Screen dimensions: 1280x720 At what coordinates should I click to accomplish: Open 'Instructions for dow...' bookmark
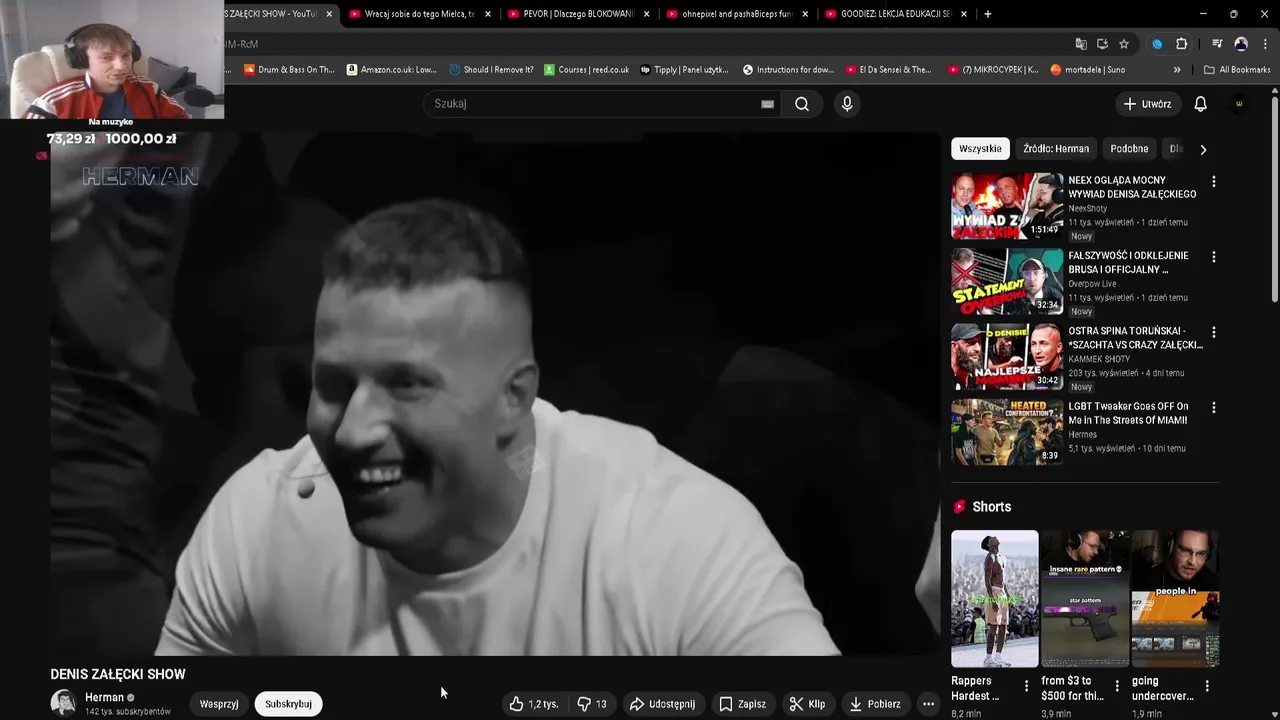click(788, 70)
